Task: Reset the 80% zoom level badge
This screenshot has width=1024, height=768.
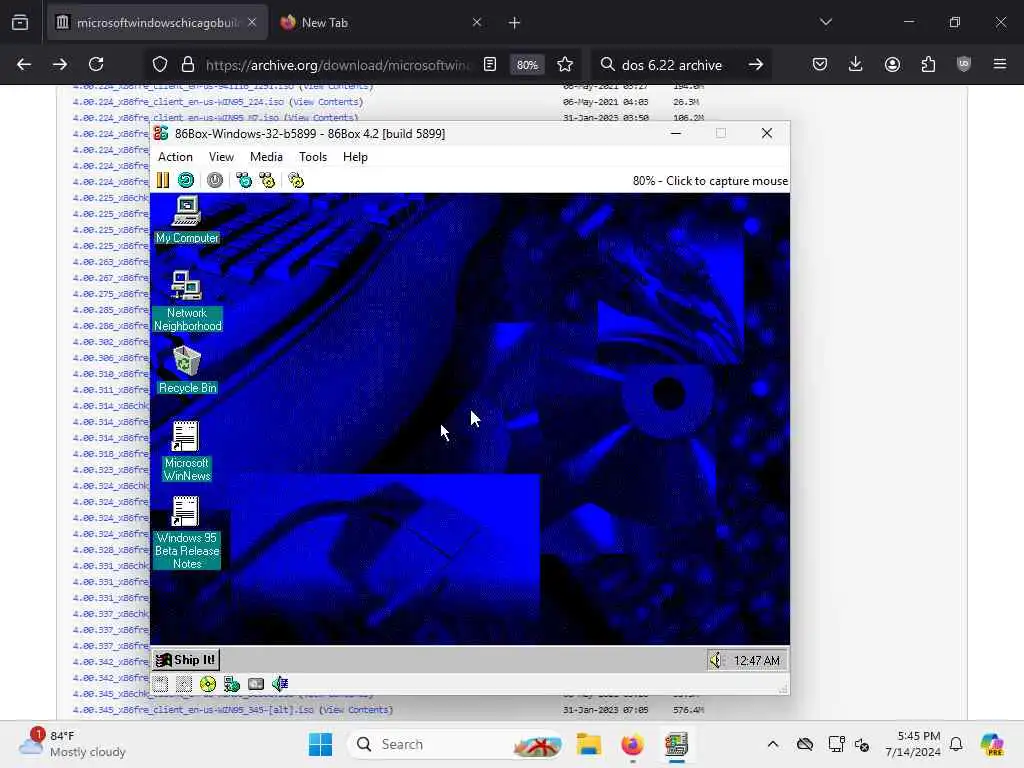Action: 527,65
